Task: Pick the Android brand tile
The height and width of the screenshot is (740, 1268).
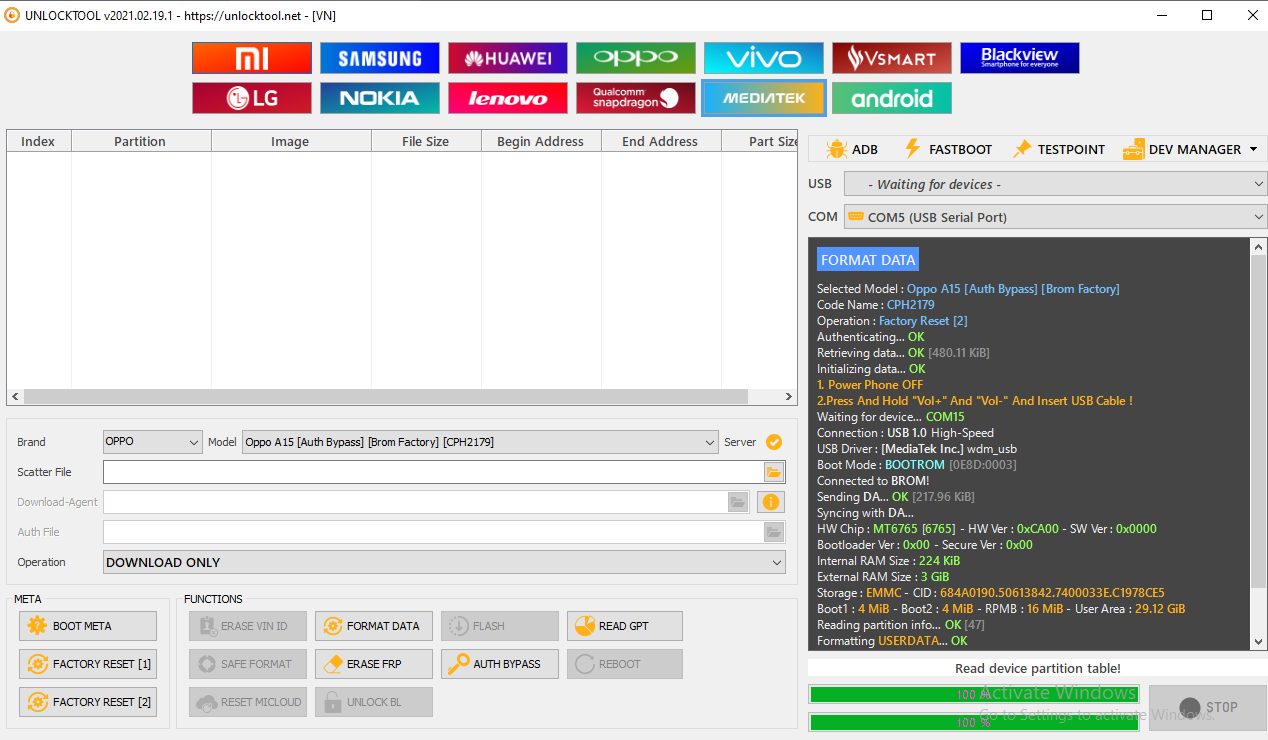Action: point(892,98)
